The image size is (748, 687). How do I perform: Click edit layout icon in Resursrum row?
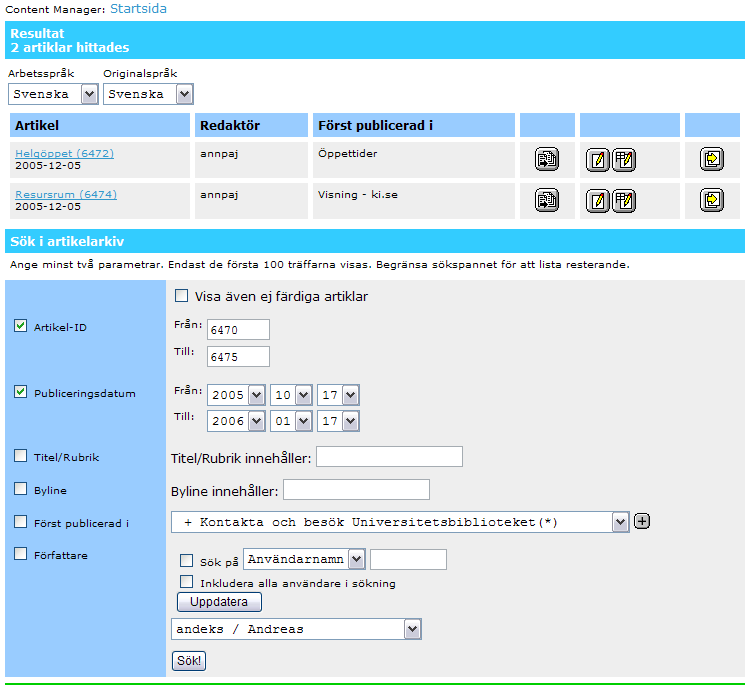pyautogui.click(x=623, y=201)
